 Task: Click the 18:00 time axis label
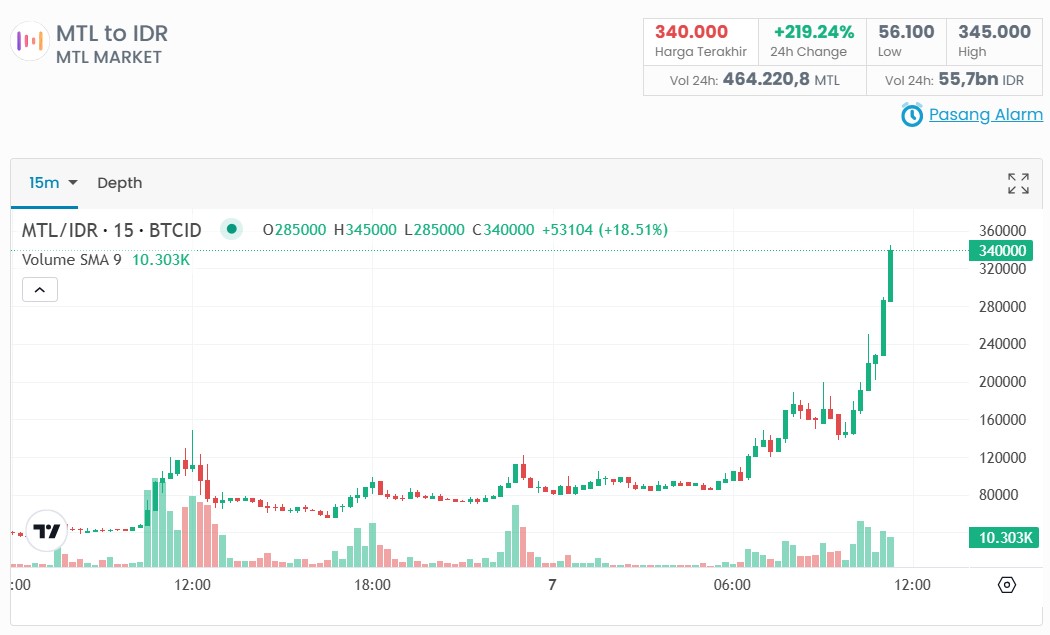372,585
